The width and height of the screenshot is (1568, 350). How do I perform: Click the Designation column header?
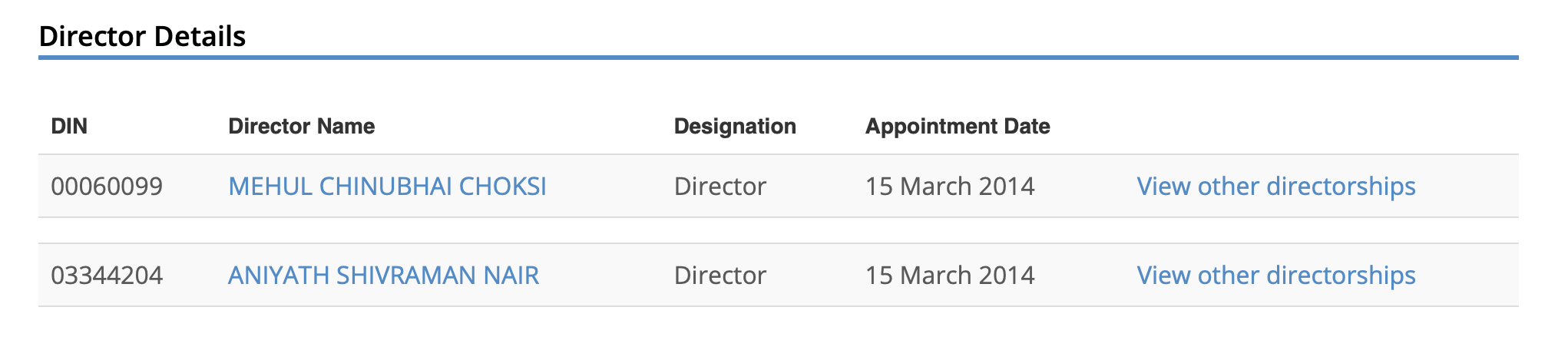pyautogui.click(x=734, y=127)
